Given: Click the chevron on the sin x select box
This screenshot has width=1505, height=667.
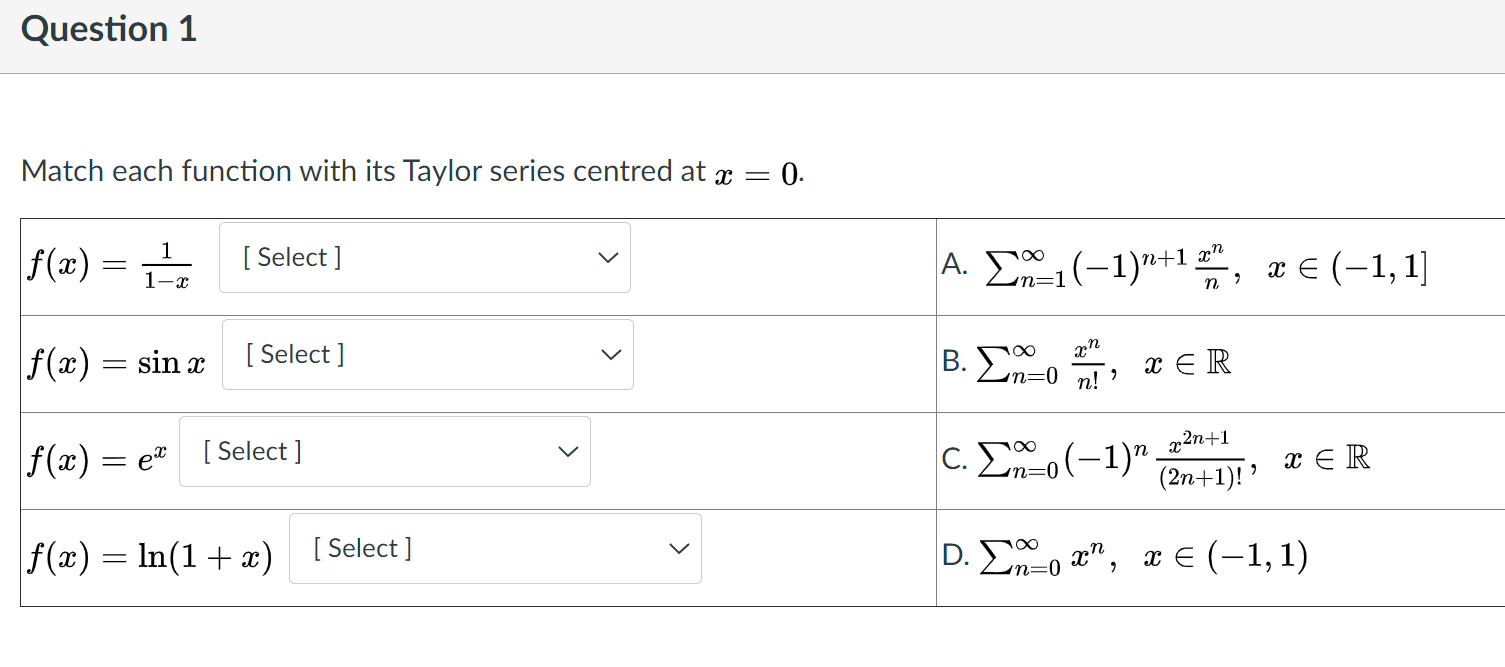Looking at the screenshot, I should 610,354.
